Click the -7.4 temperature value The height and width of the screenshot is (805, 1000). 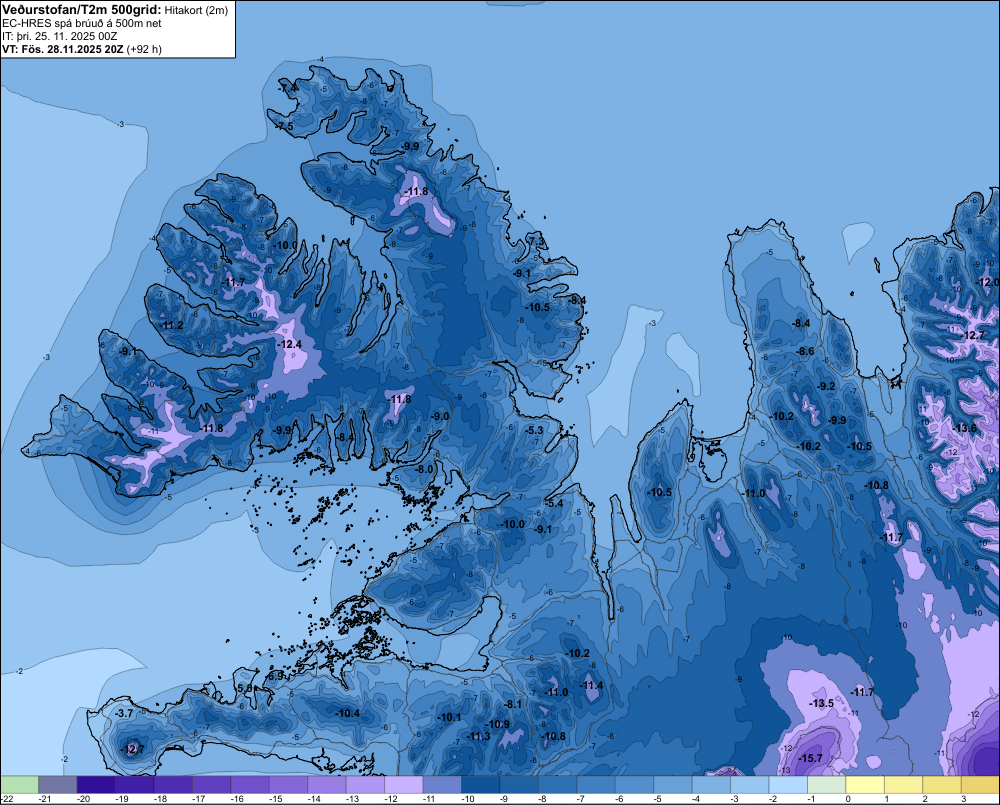click(288, 87)
